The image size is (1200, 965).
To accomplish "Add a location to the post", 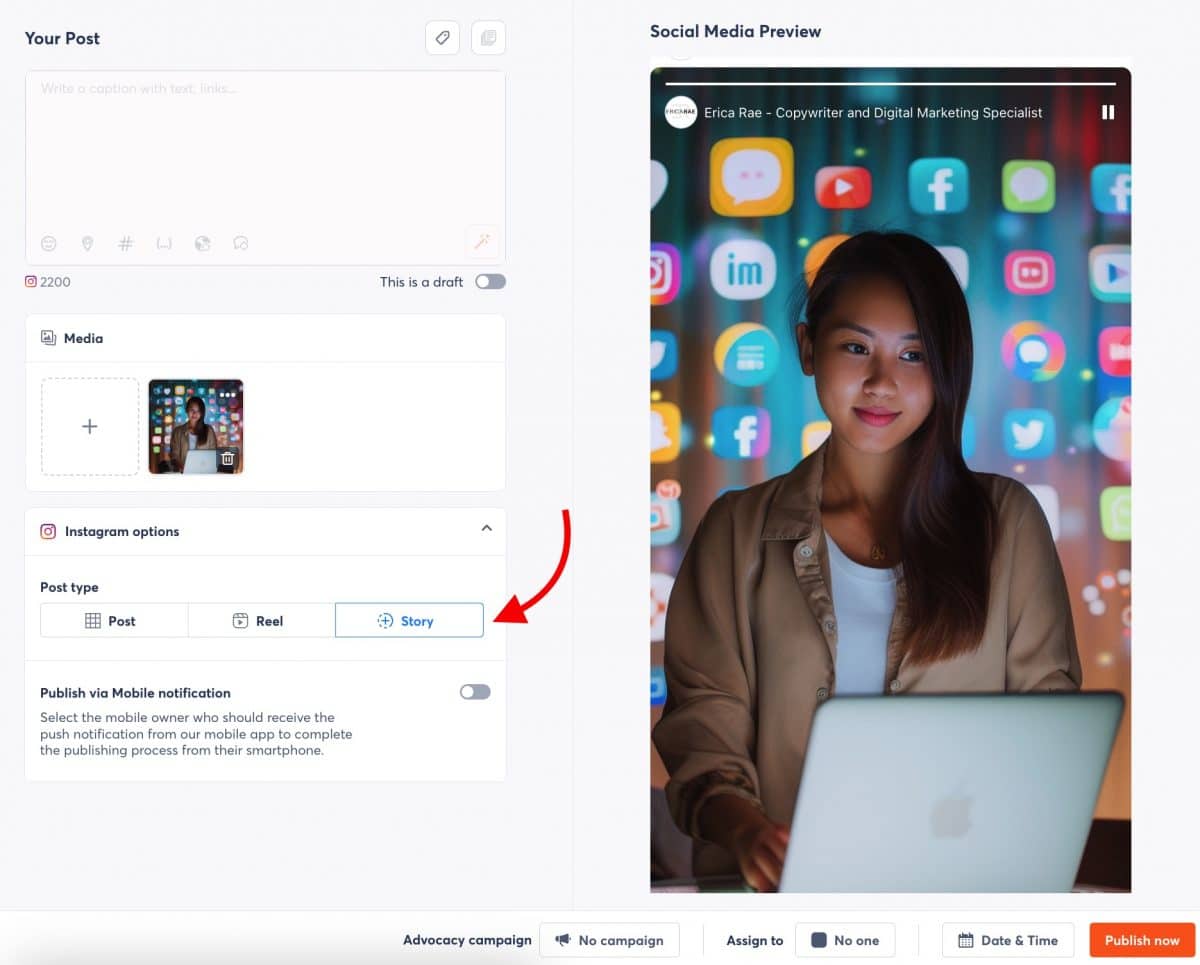I will point(88,243).
